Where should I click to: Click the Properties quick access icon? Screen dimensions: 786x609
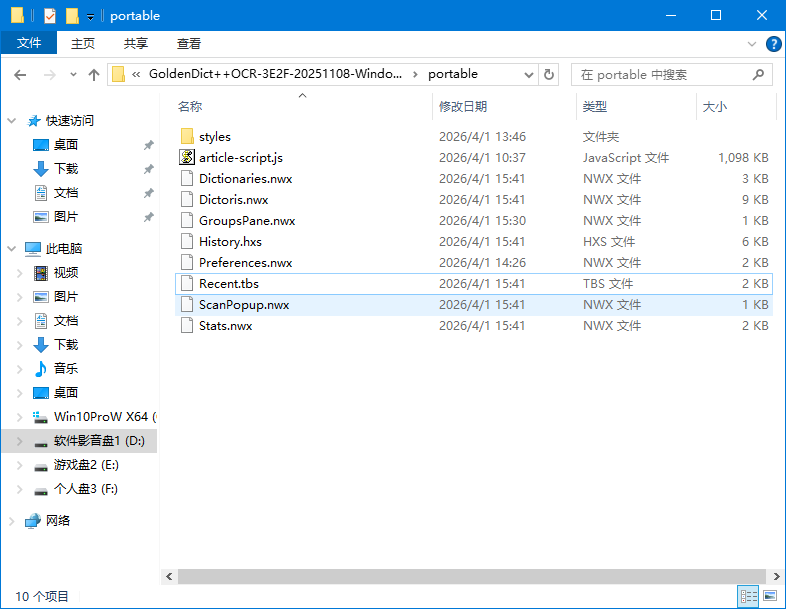point(50,16)
